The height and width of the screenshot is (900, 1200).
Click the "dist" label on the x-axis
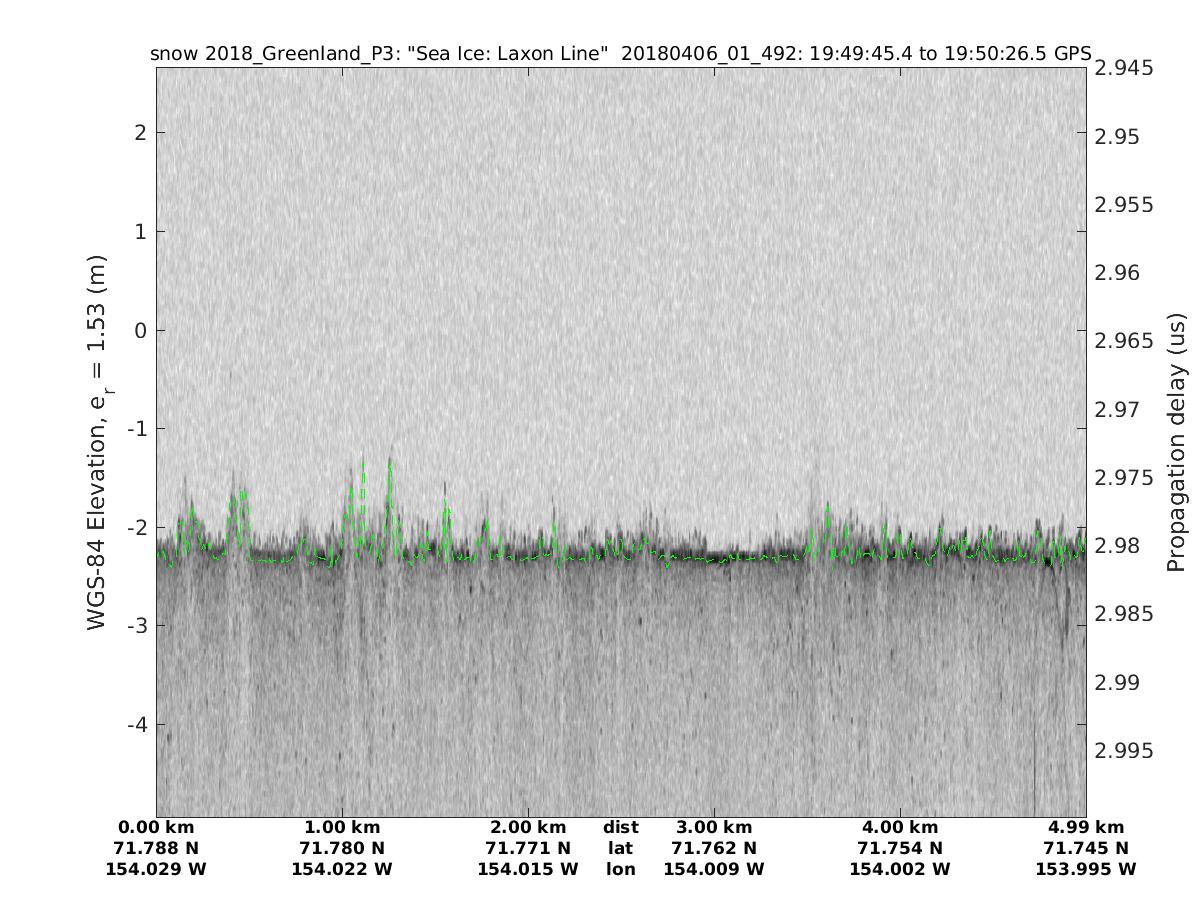pyautogui.click(x=621, y=827)
